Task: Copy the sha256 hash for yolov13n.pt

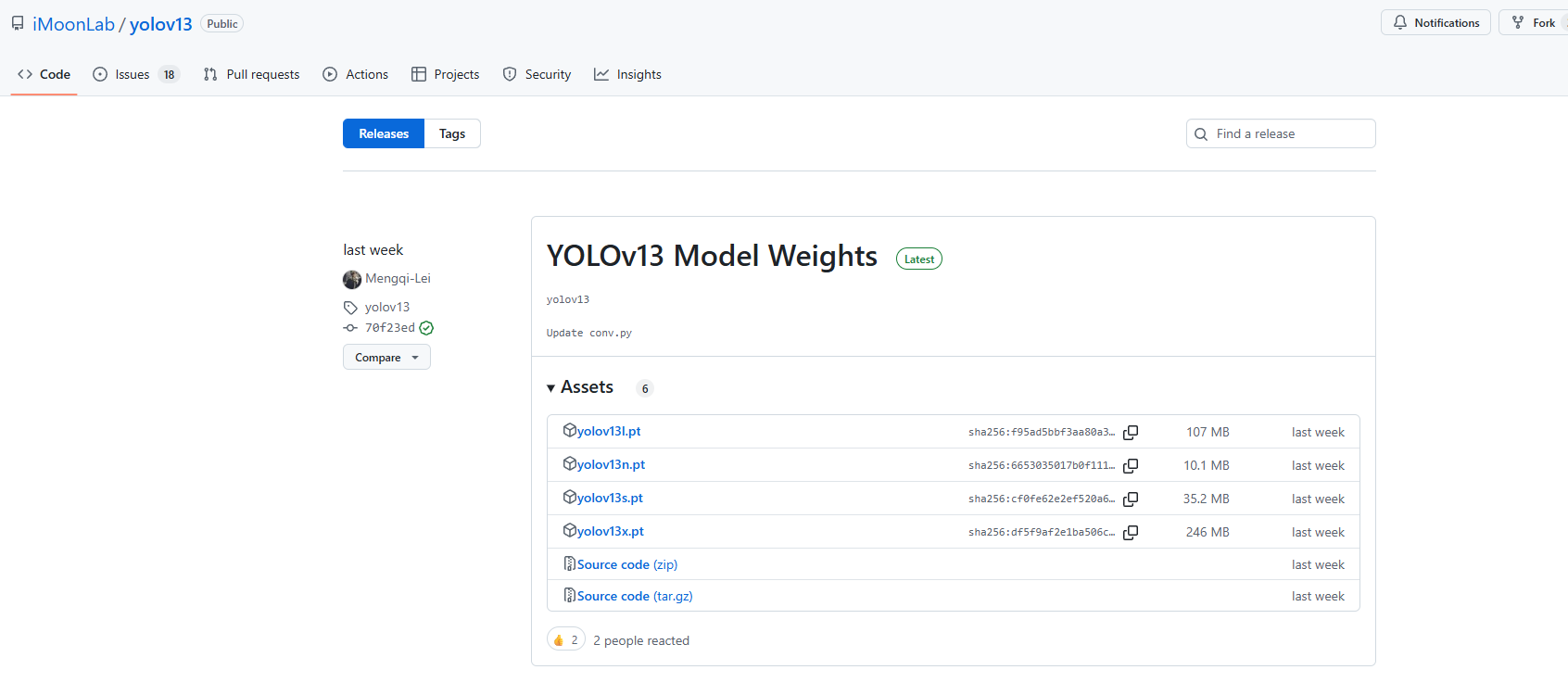Action: pos(1131,466)
